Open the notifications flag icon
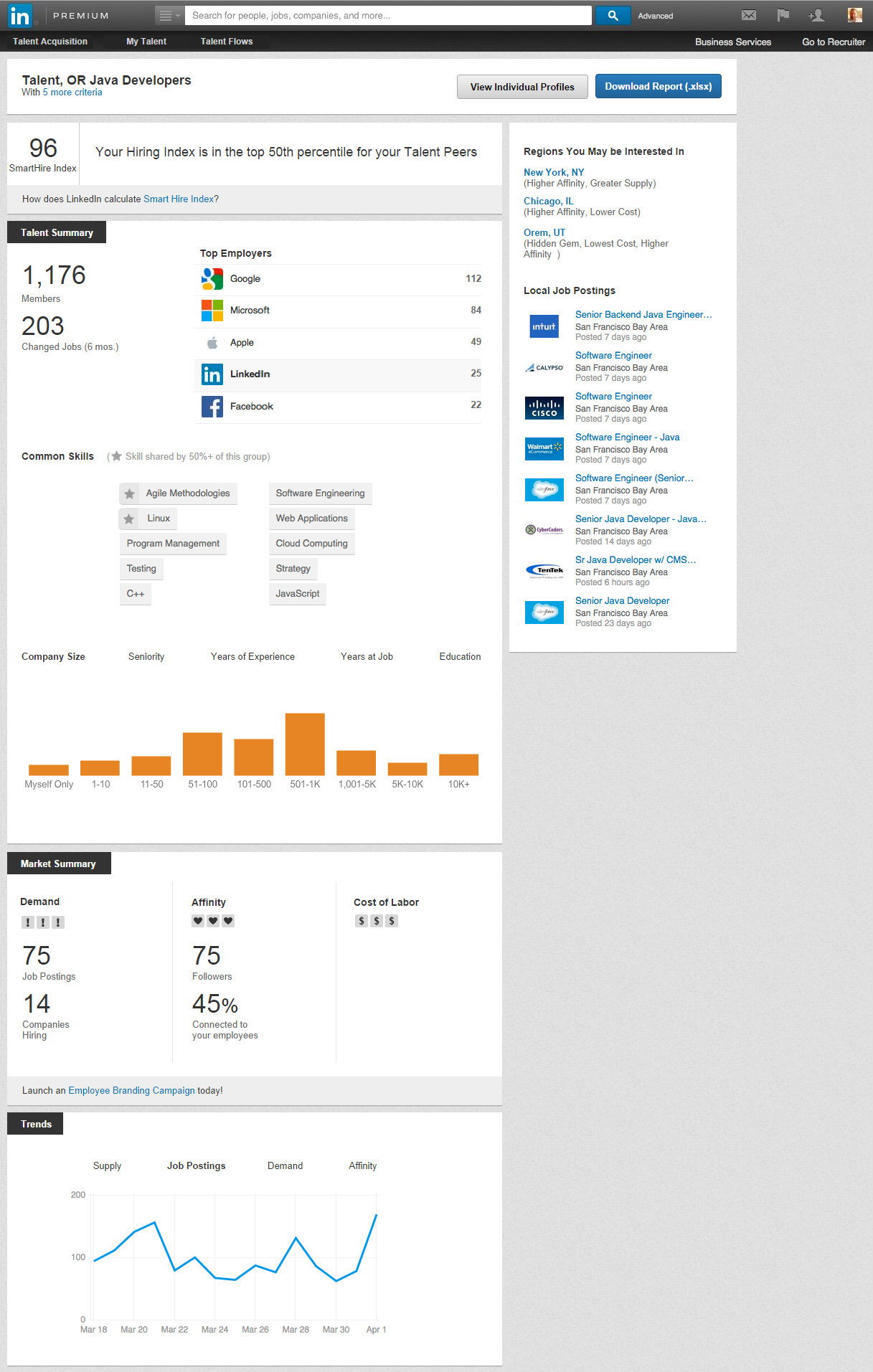873x1372 pixels. pyautogui.click(x=783, y=15)
